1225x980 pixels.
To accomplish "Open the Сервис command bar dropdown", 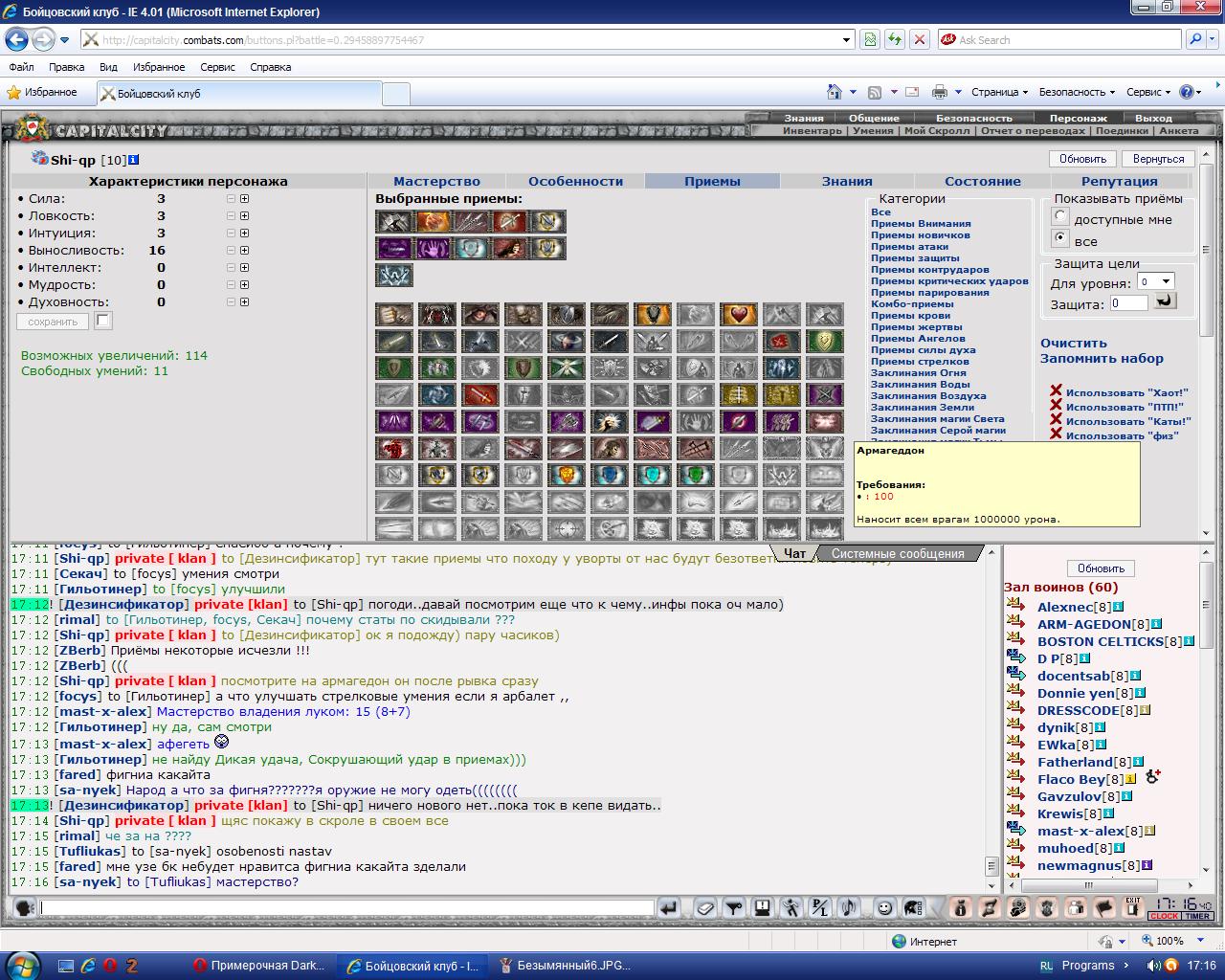I will pyautogui.click(x=1148, y=92).
